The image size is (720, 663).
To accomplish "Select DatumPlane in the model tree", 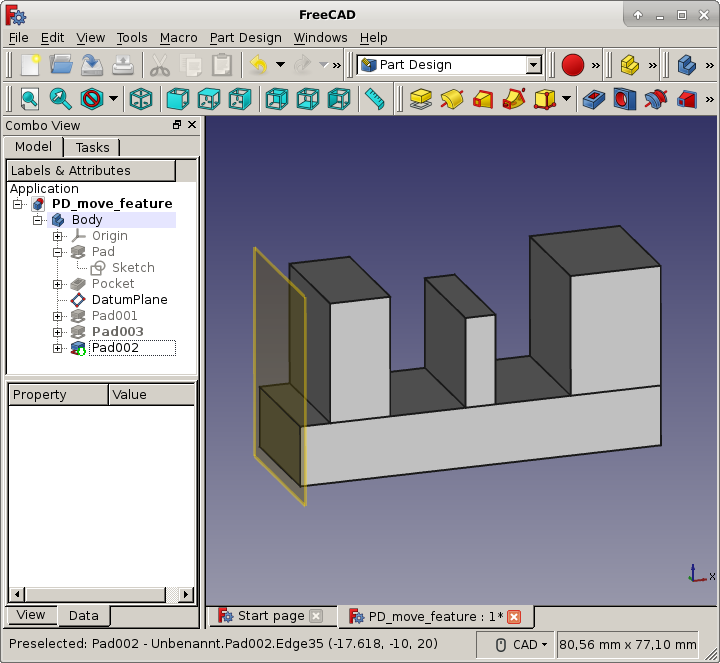I will click(129, 300).
